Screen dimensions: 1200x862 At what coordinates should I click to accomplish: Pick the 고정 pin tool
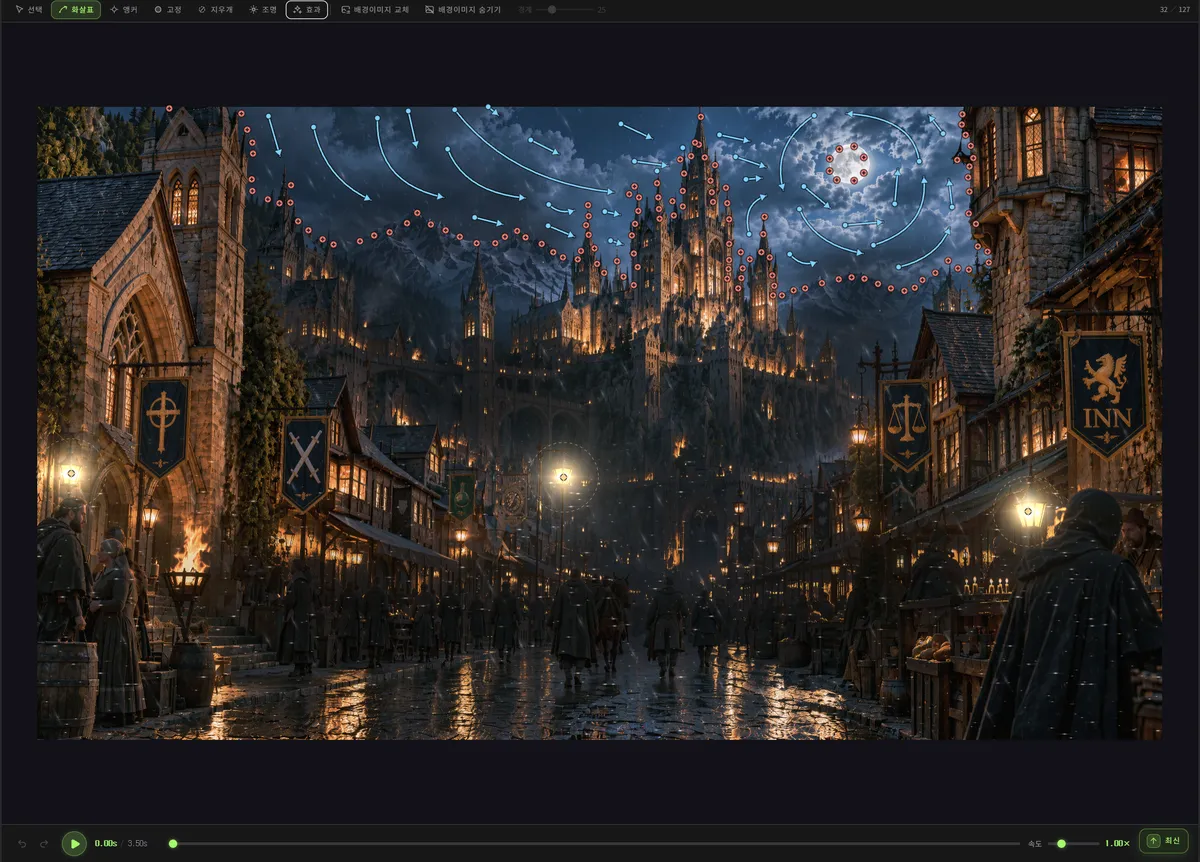point(168,10)
